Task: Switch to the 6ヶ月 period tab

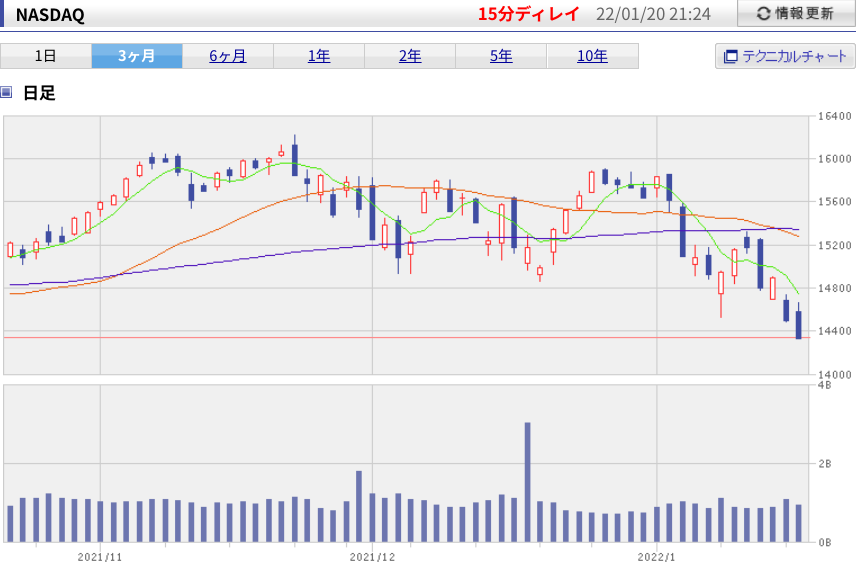Action: click(x=228, y=56)
